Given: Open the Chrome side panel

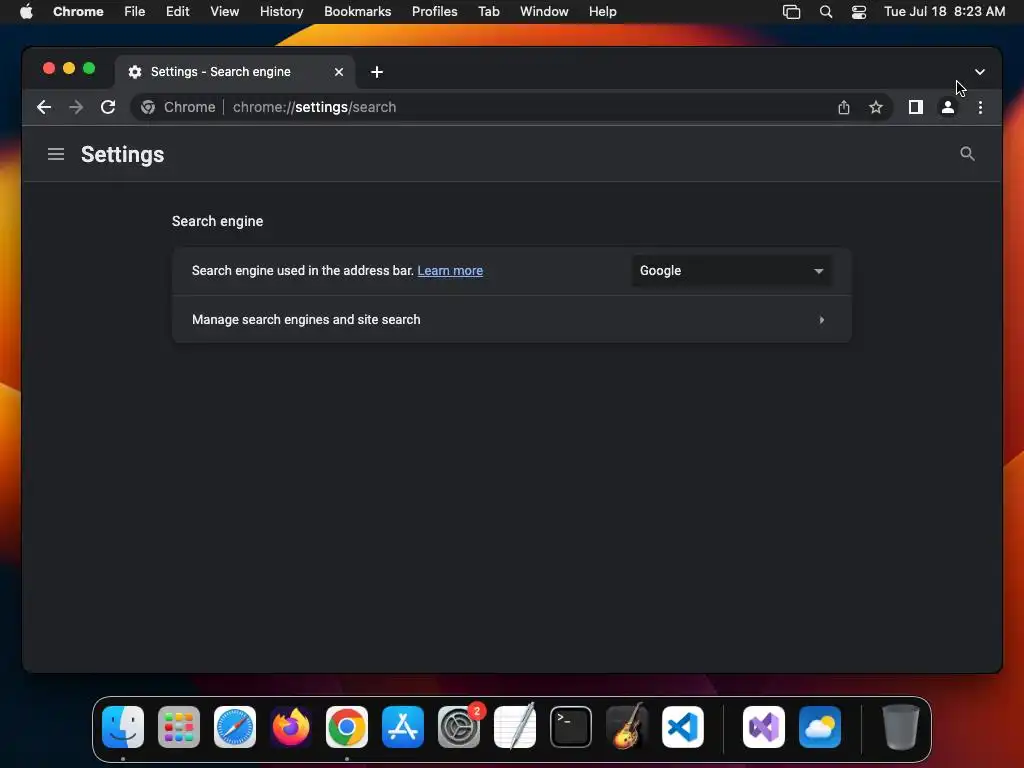Looking at the screenshot, I should pos(916,107).
